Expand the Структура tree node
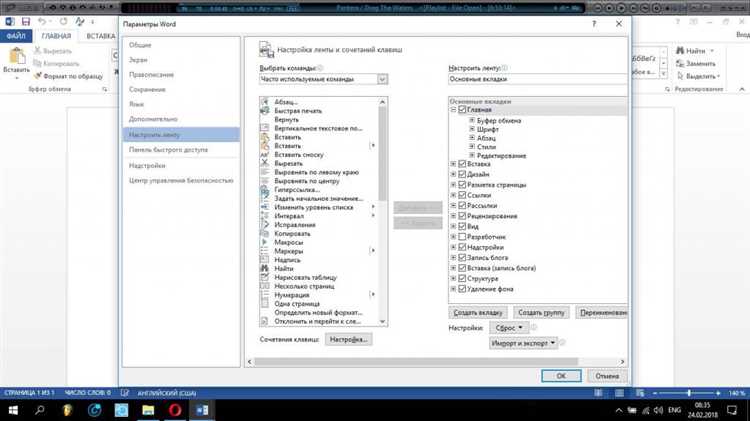This screenshot has height=421, width=750. coord(453,278)
